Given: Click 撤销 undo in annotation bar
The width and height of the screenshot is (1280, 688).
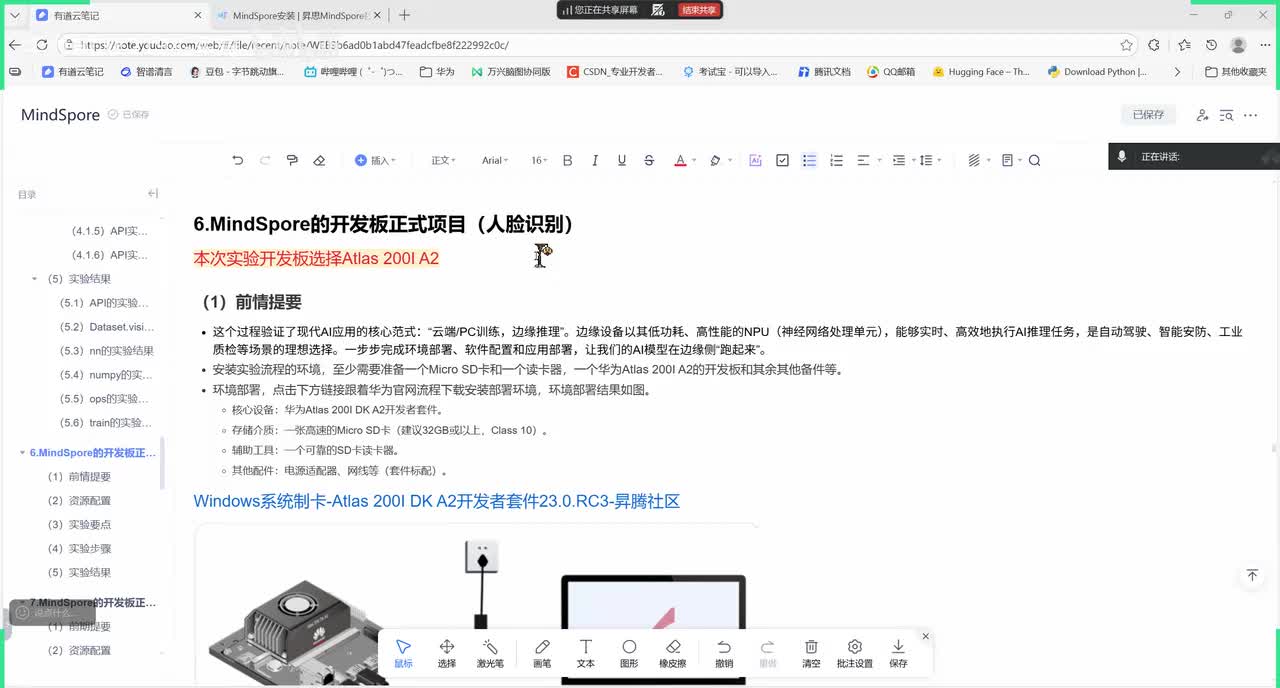Looking at the screenshot, I should pyautogui.click(x=724, y=653).
